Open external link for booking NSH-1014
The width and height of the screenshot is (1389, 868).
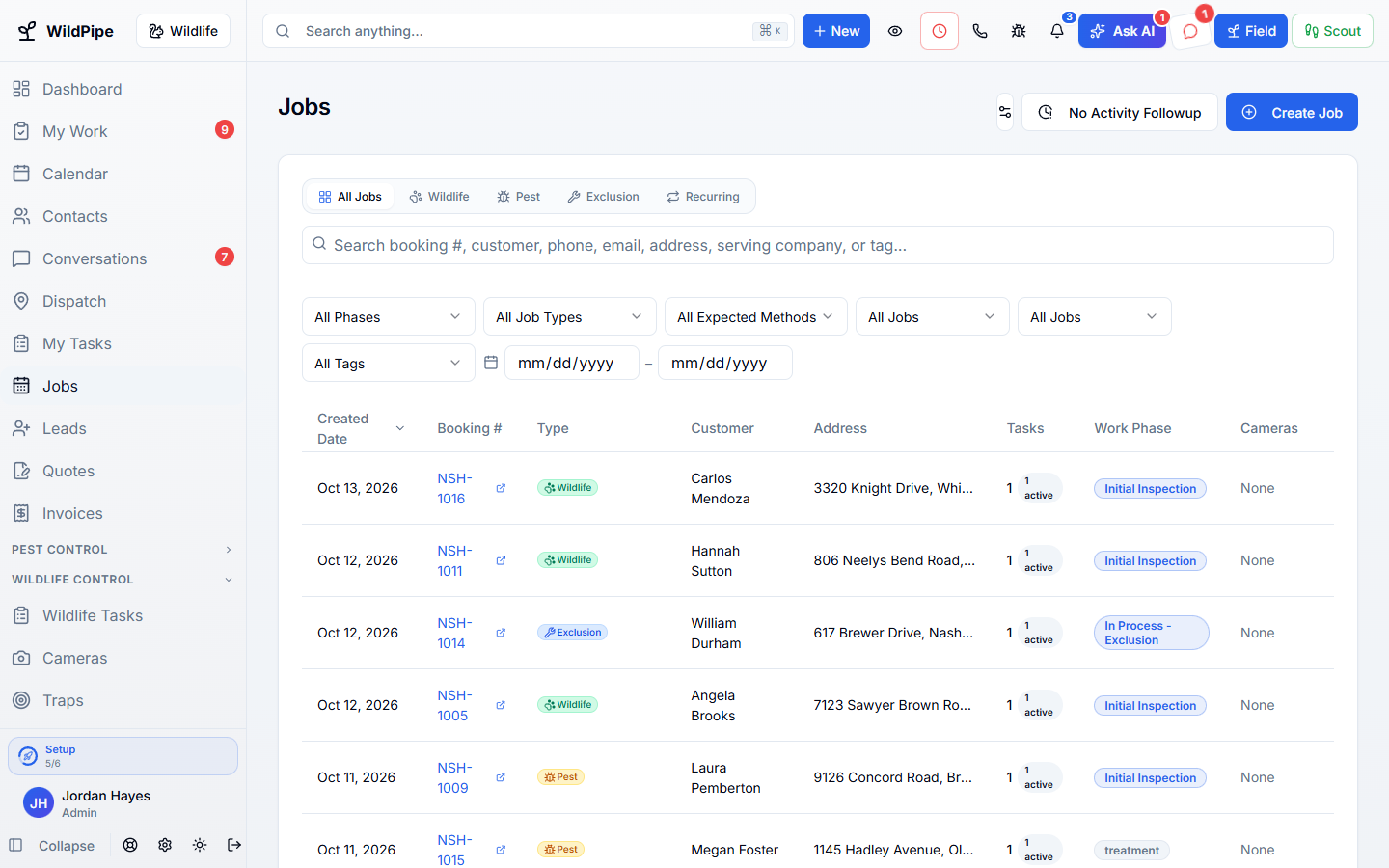click(x=501, y=633)
